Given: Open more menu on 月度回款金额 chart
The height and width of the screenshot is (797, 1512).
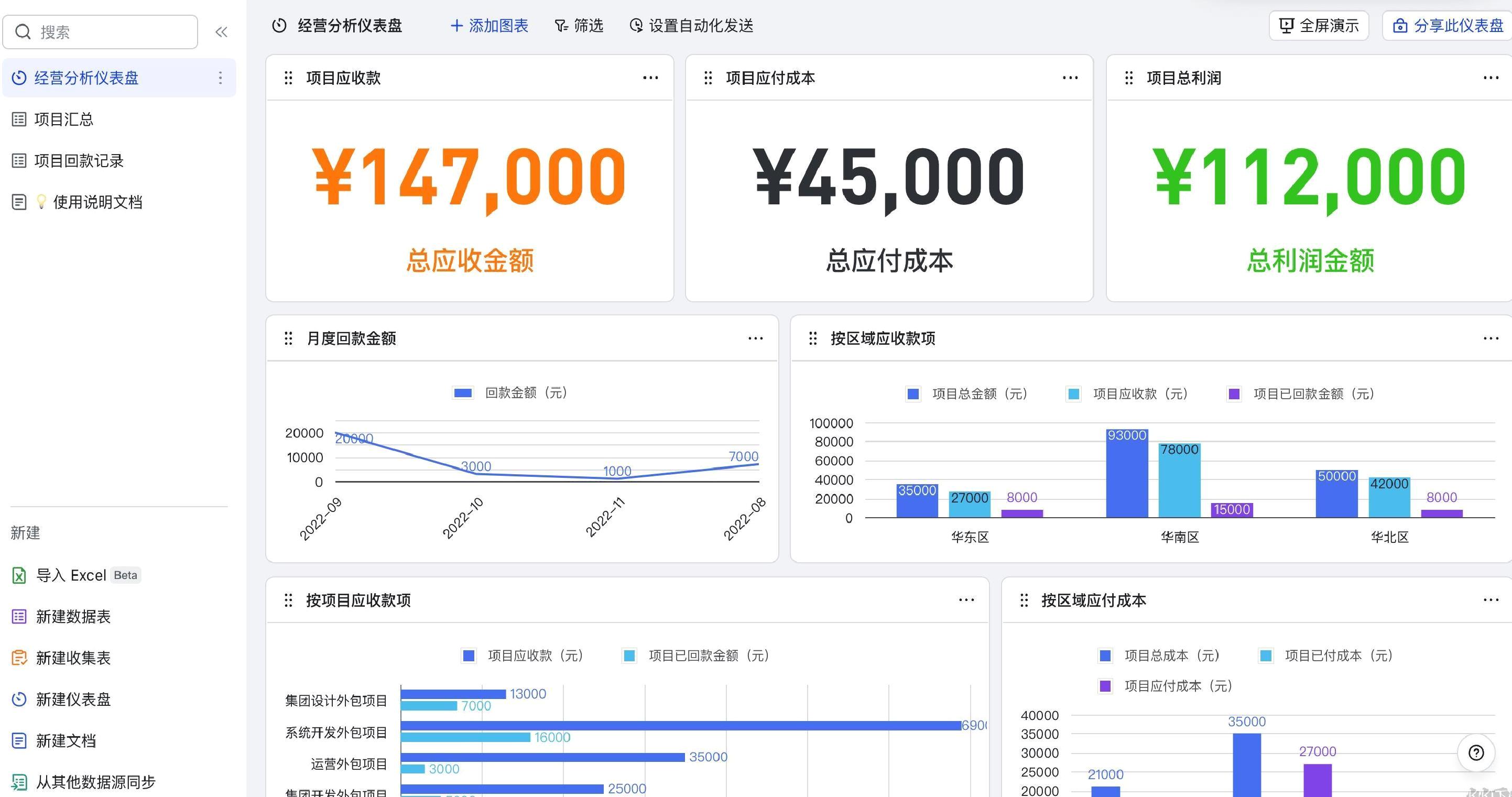Looking at the screenshot, I should click(755, 338).
